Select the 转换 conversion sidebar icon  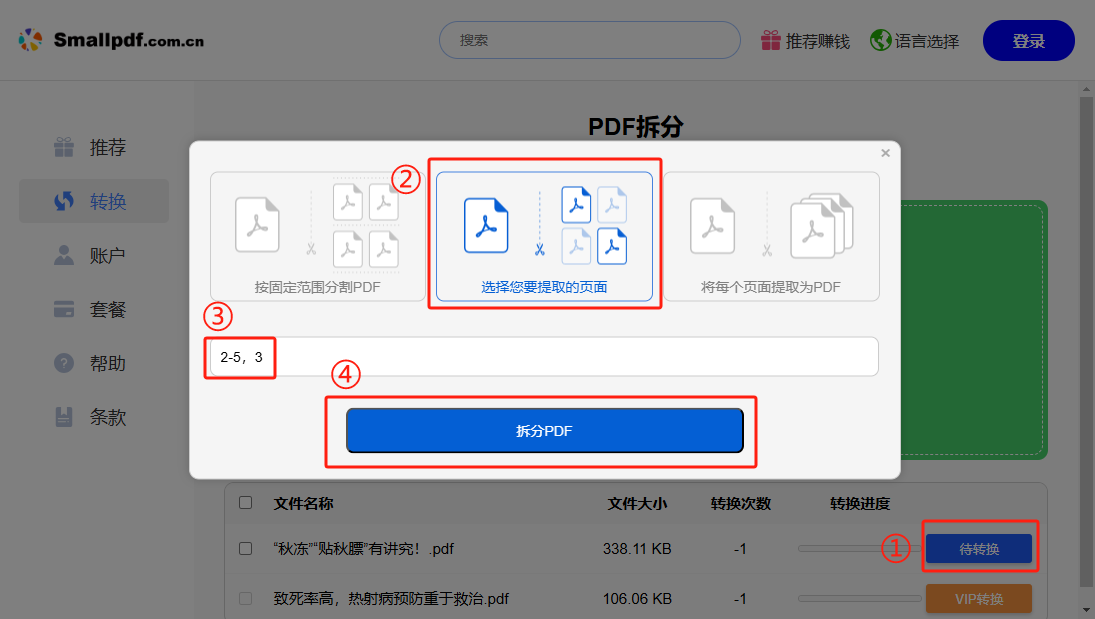pos(63,200)
